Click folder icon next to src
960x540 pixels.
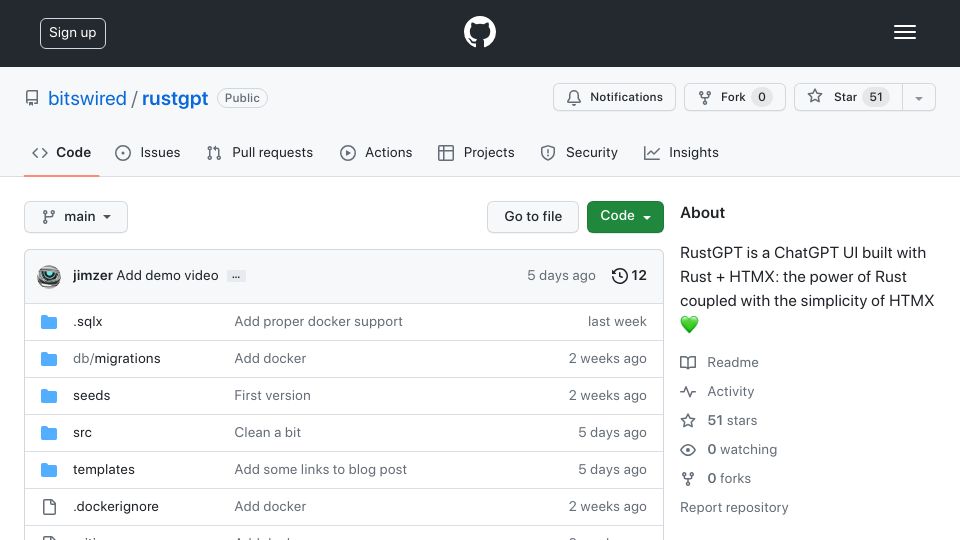[49, 433]
